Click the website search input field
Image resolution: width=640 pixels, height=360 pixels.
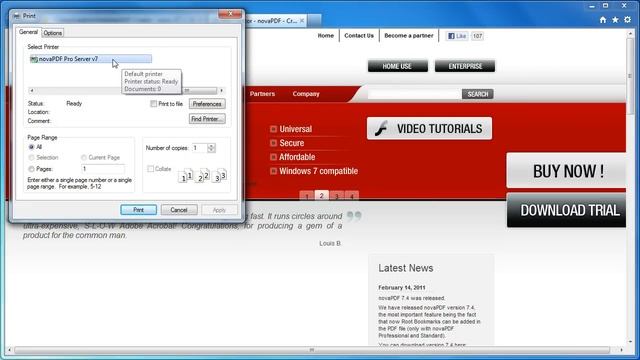coord(414,94)
